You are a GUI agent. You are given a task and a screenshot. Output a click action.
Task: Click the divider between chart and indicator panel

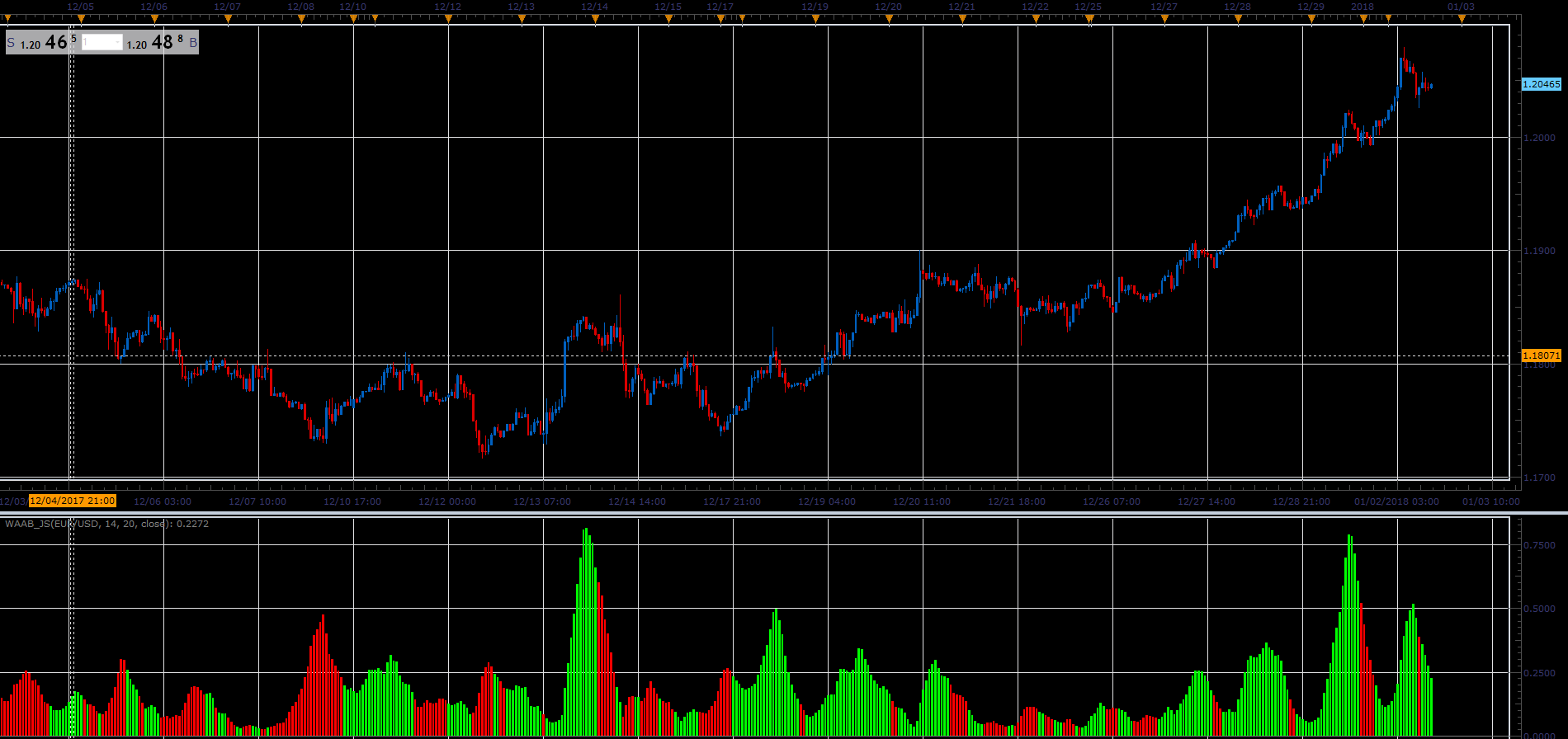tap(784, 513)
